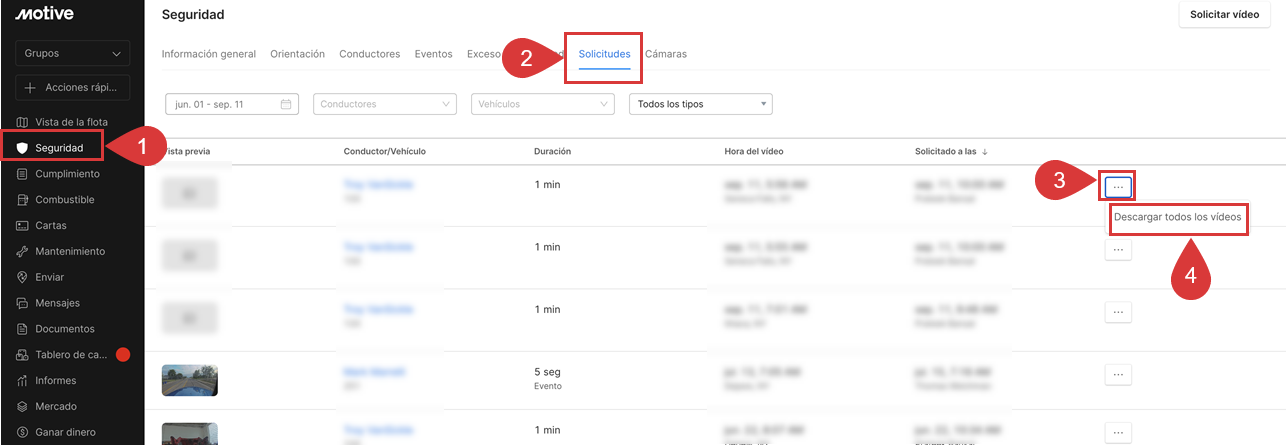Image resolution: width=1286 pixels, height=445 pixels.
Task: Open the Conductores filter dropdown
Action: tap(384, 104)
